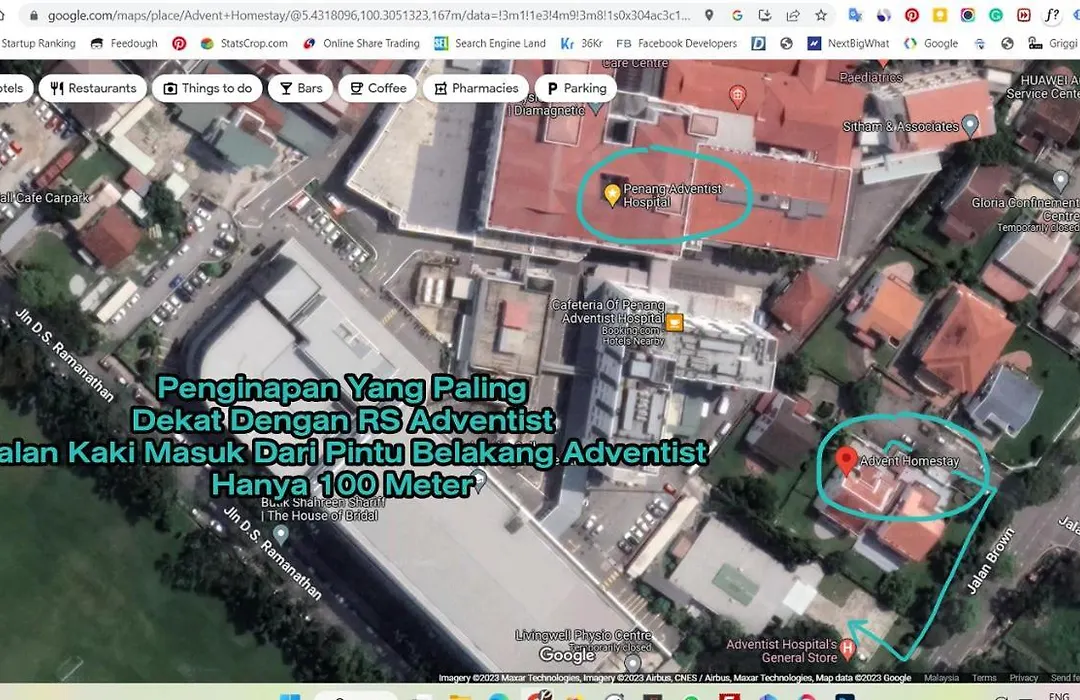This screenshot has width=1080, height=700.
Task: Click the Booking.com Hotels Nearby label
Action: pyautogui.click(x=633, y=336)
